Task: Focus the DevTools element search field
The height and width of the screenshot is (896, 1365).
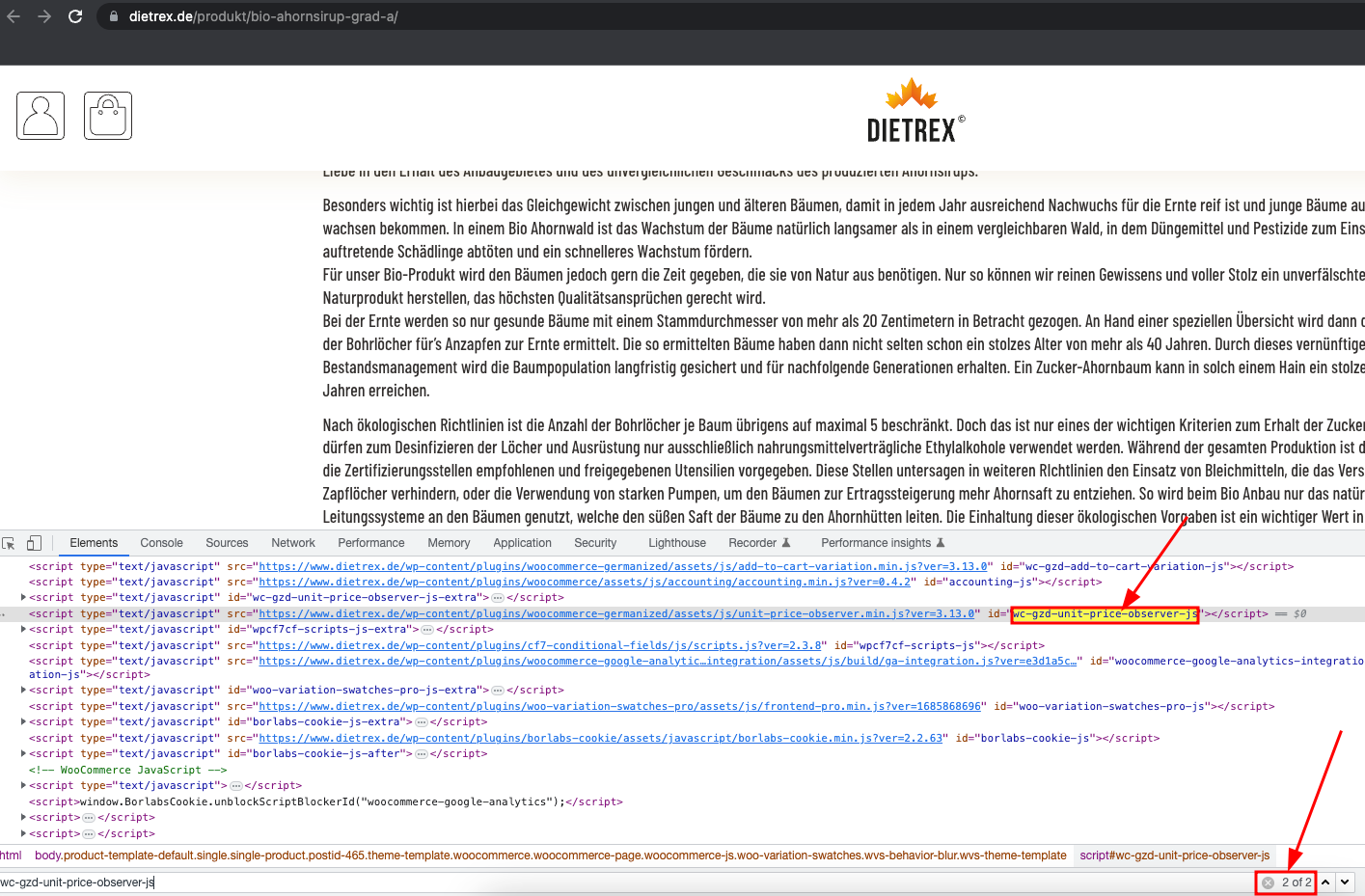Action: 627,882
